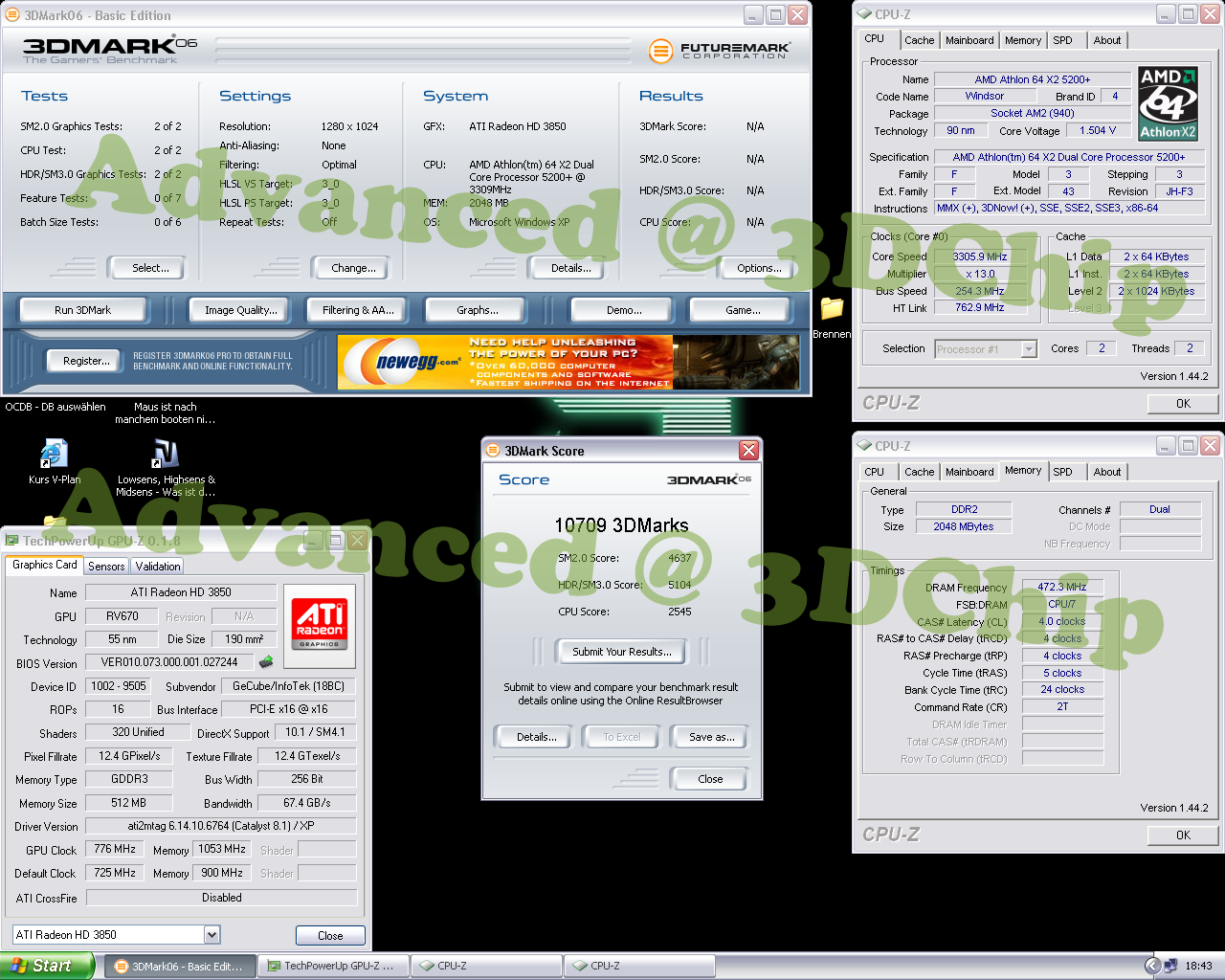Screen dimensions: 1225x980
Task: Click the ATI Radeon Graphics logo in GPU-Z
Action: (320, 625)
